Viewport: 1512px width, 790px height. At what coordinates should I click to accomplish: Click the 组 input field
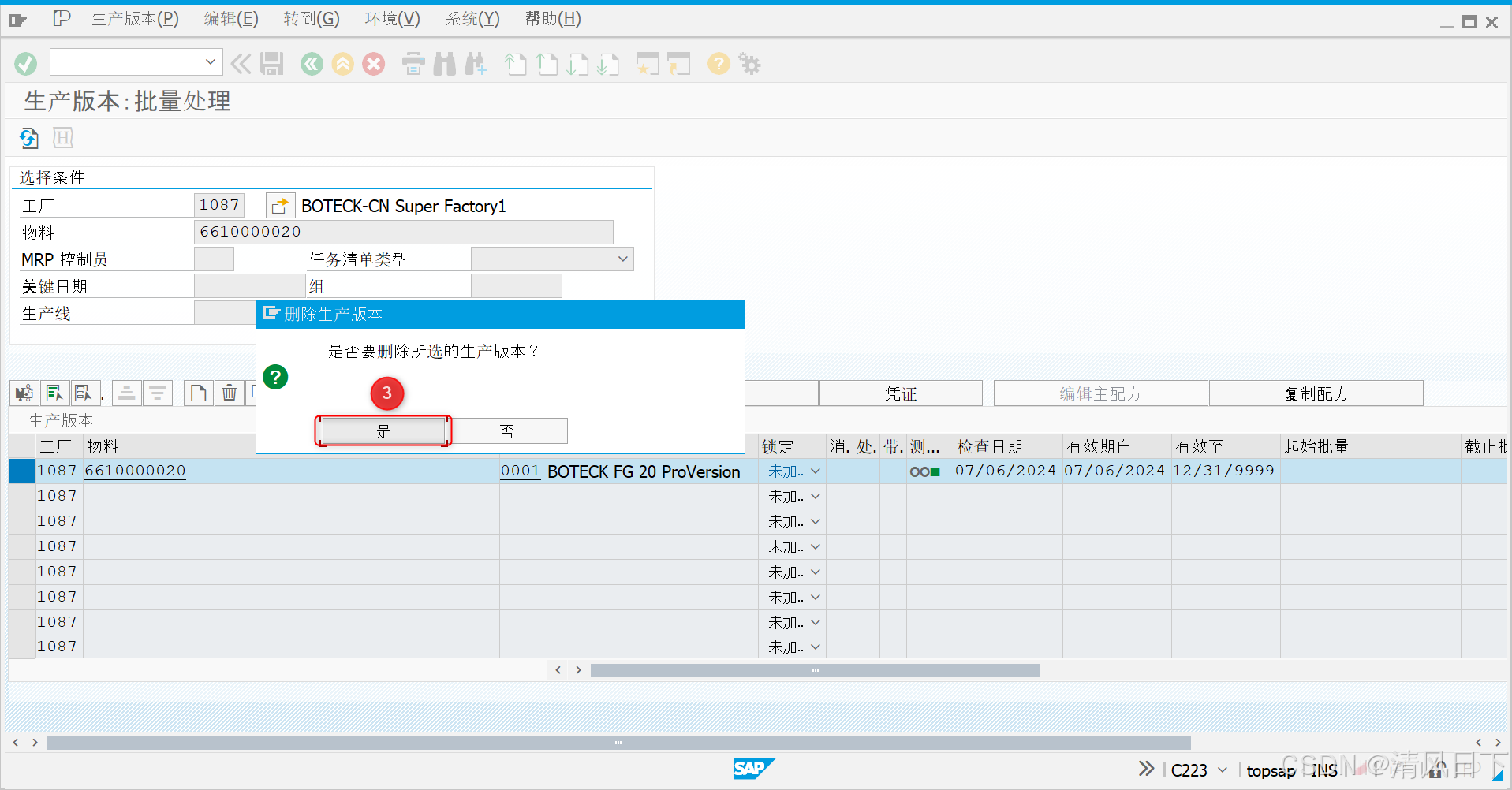[x=516, y=285]
